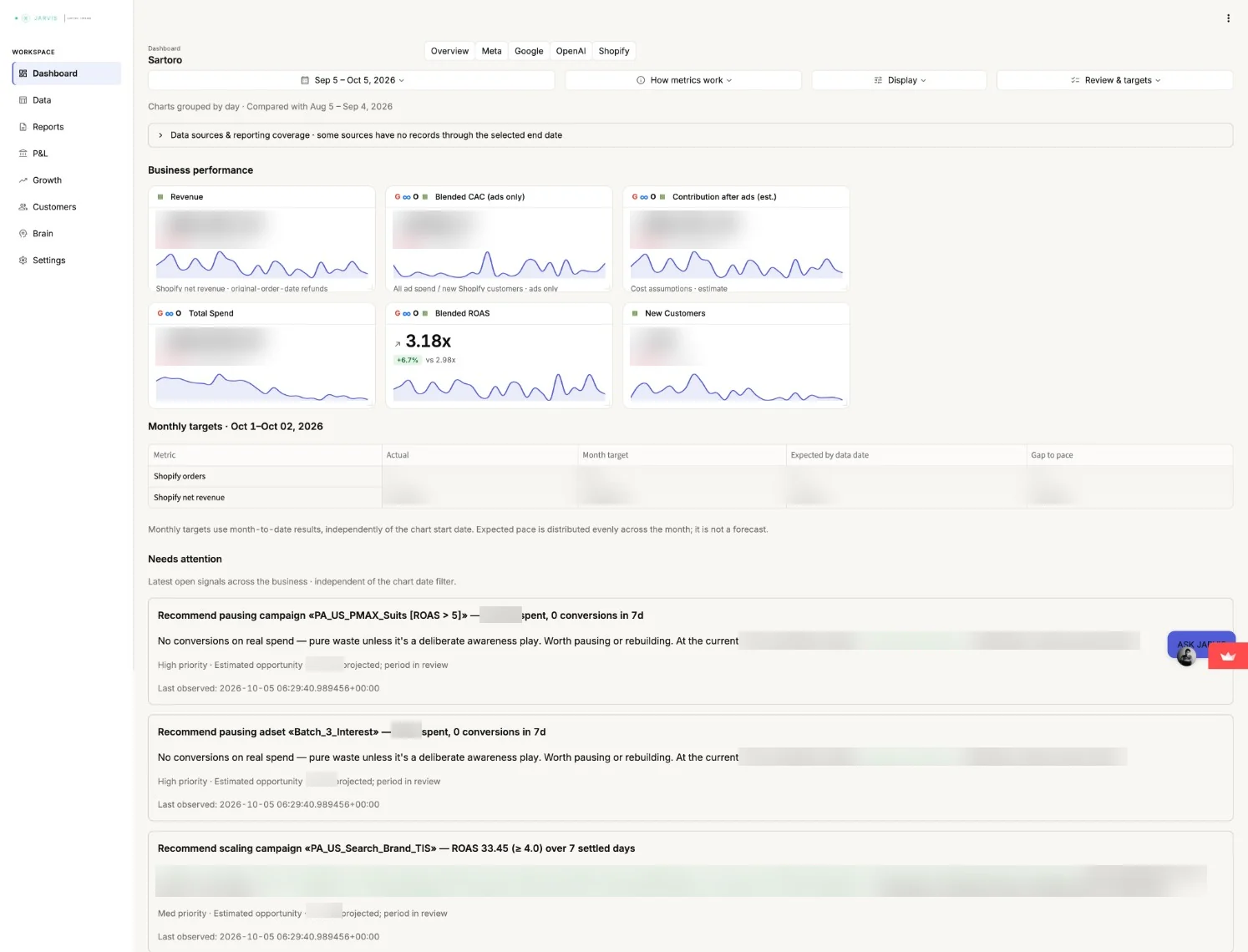Open the Total Spend chart card
This screenshot has height=952, width=1248.
coord(261,355)
